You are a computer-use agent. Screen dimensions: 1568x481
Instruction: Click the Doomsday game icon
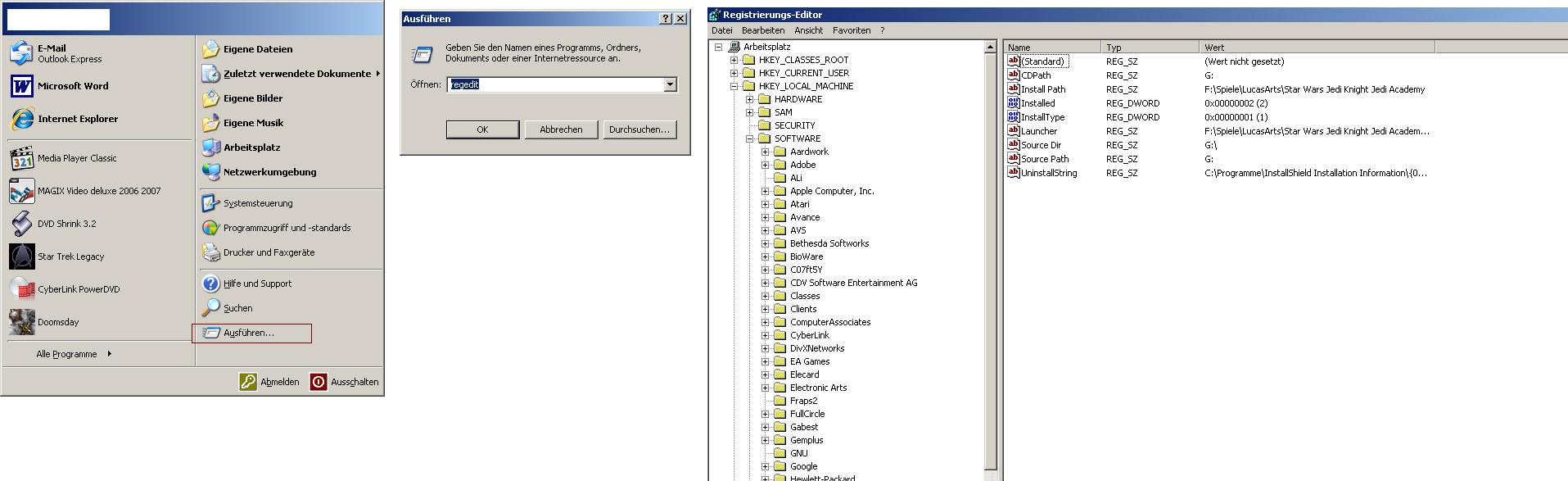pos(22,322)
